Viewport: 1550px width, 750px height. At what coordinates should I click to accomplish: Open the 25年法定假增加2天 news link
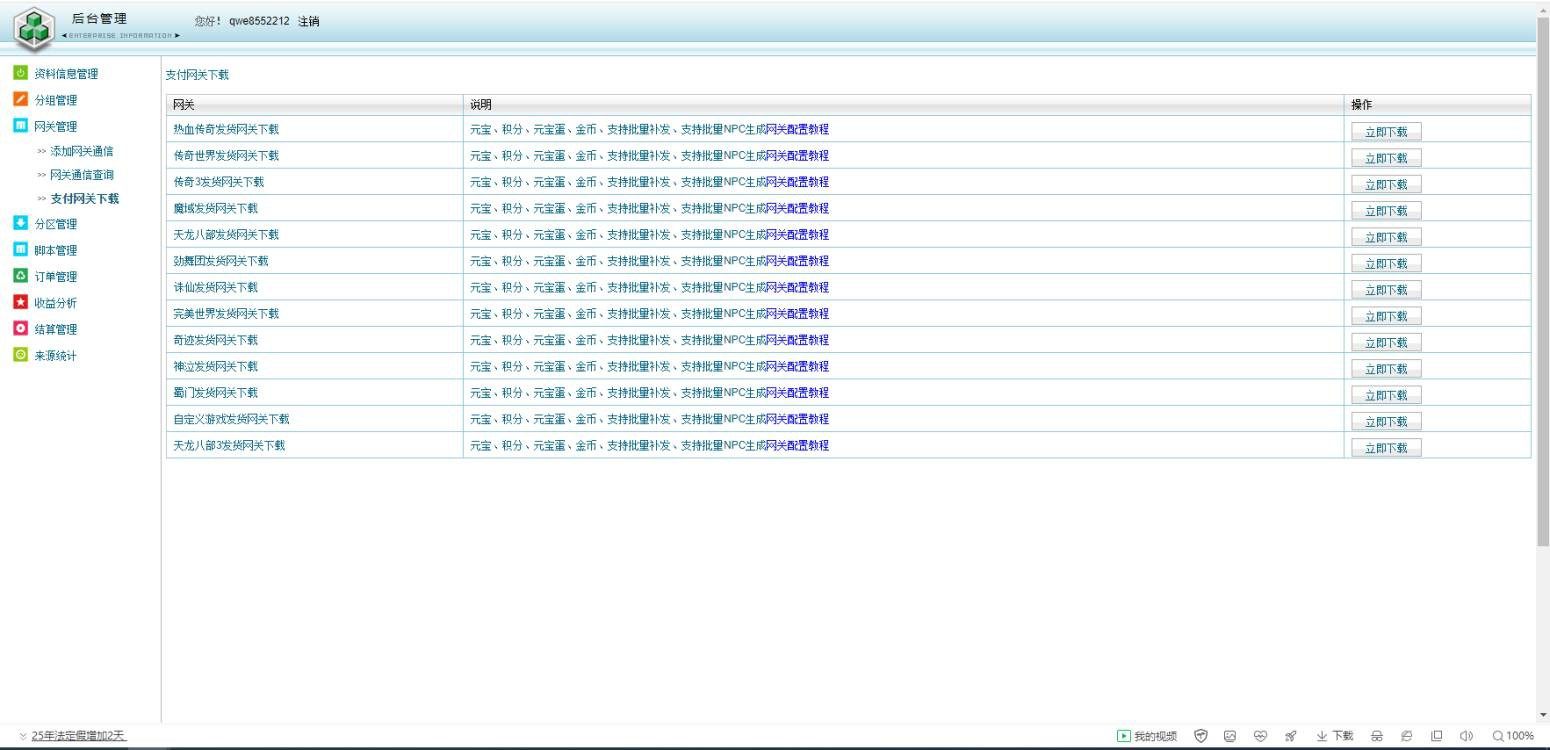pos(79,736)
